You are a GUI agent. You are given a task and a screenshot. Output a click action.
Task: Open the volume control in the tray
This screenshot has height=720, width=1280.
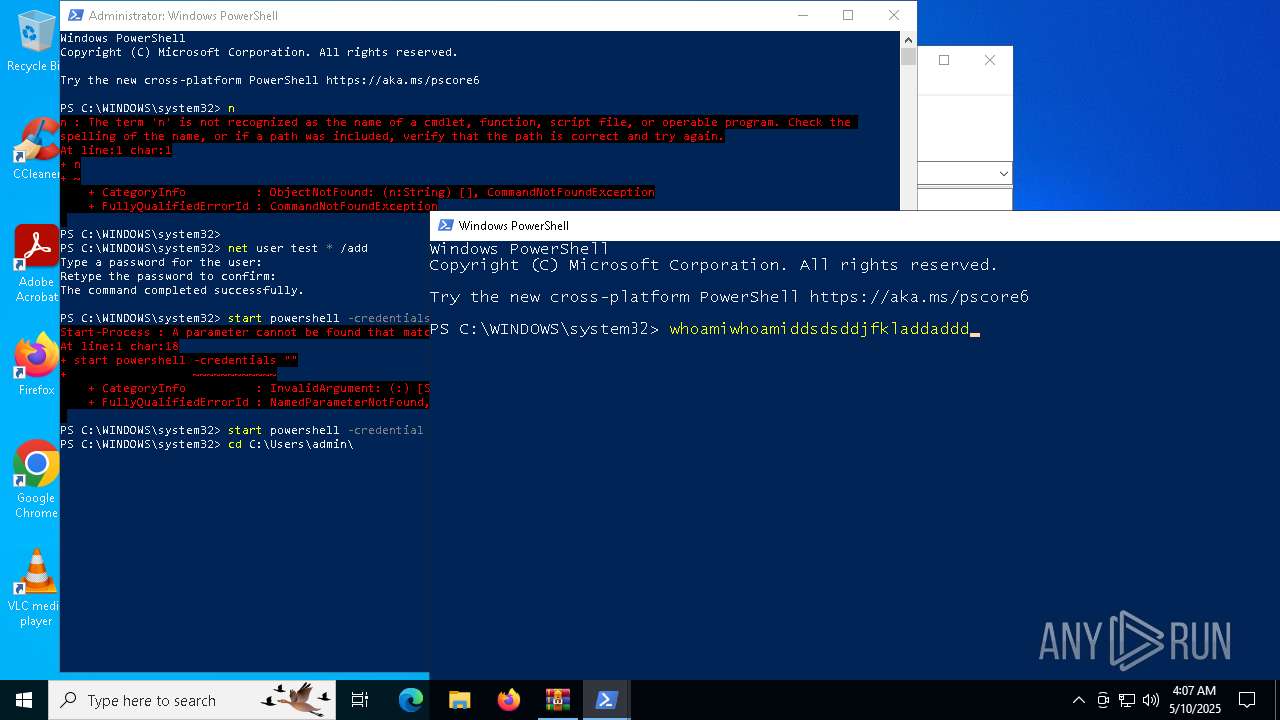coord(1151,700)
